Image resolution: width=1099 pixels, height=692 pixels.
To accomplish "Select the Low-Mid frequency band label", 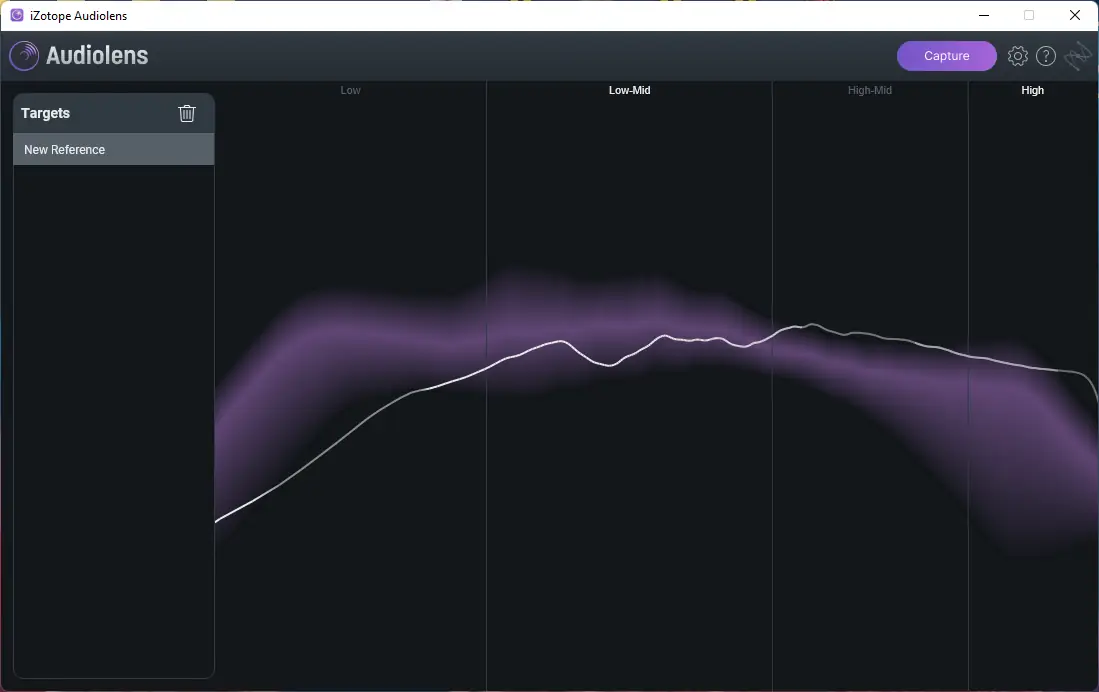I will pyautogui.click(x=629, y=90).
